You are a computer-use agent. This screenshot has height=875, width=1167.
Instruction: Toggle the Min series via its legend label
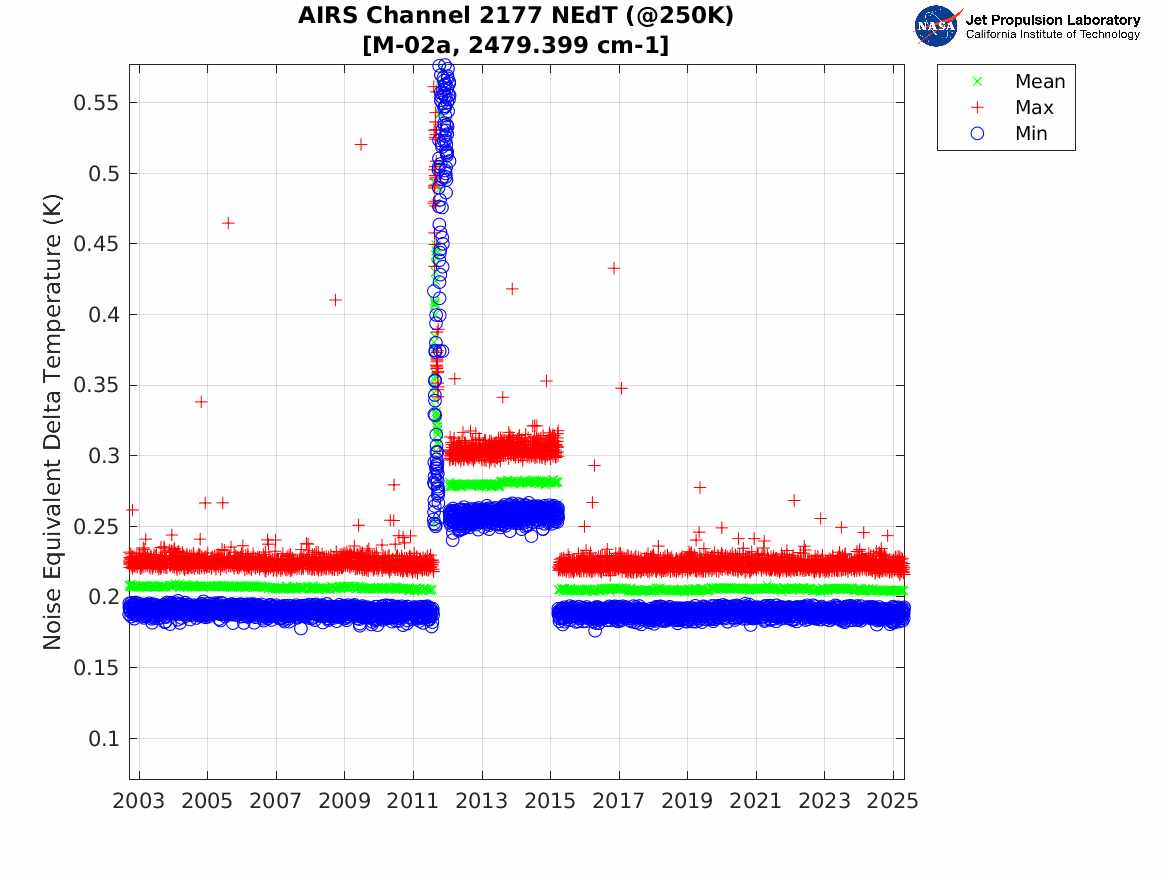tap(1031, 133)
